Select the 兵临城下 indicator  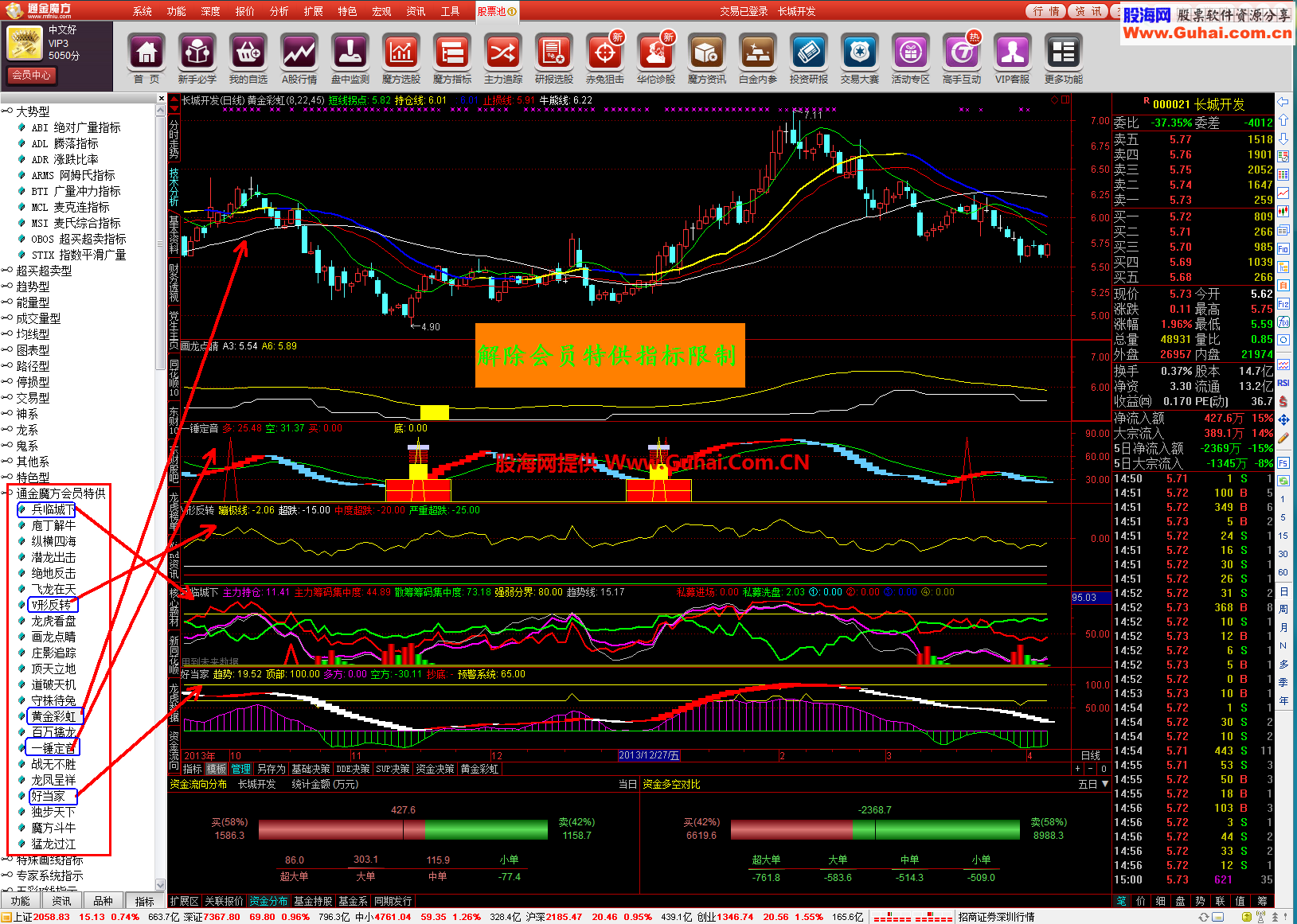53,509
